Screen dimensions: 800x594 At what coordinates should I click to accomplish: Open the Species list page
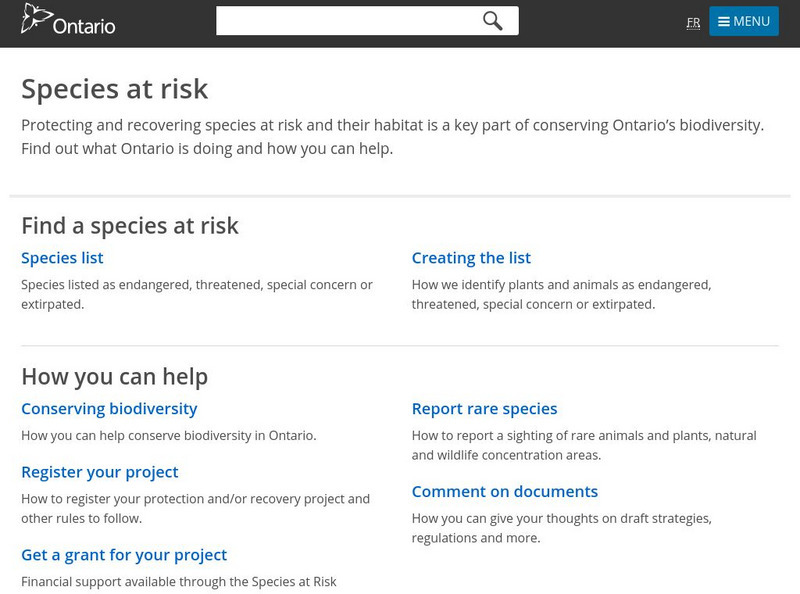(62, 257)
